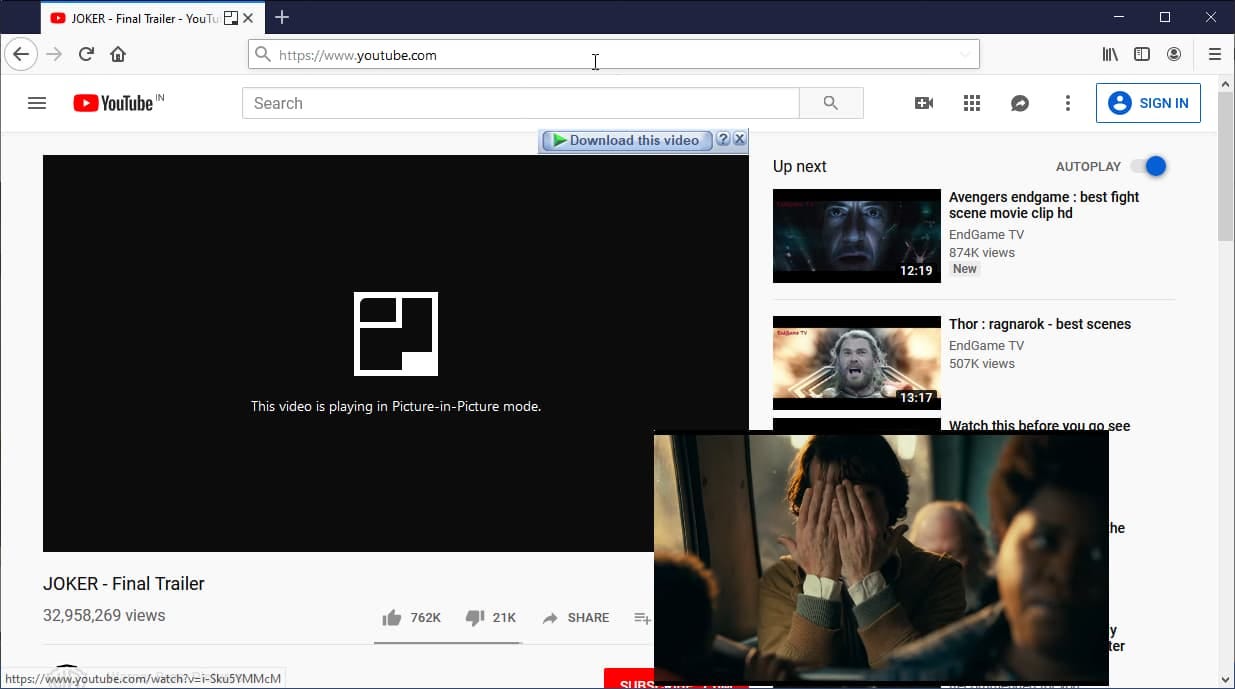The image size is (1235, 689).
Task: Click the forward navigation arrow
Action: click(54, 55)
